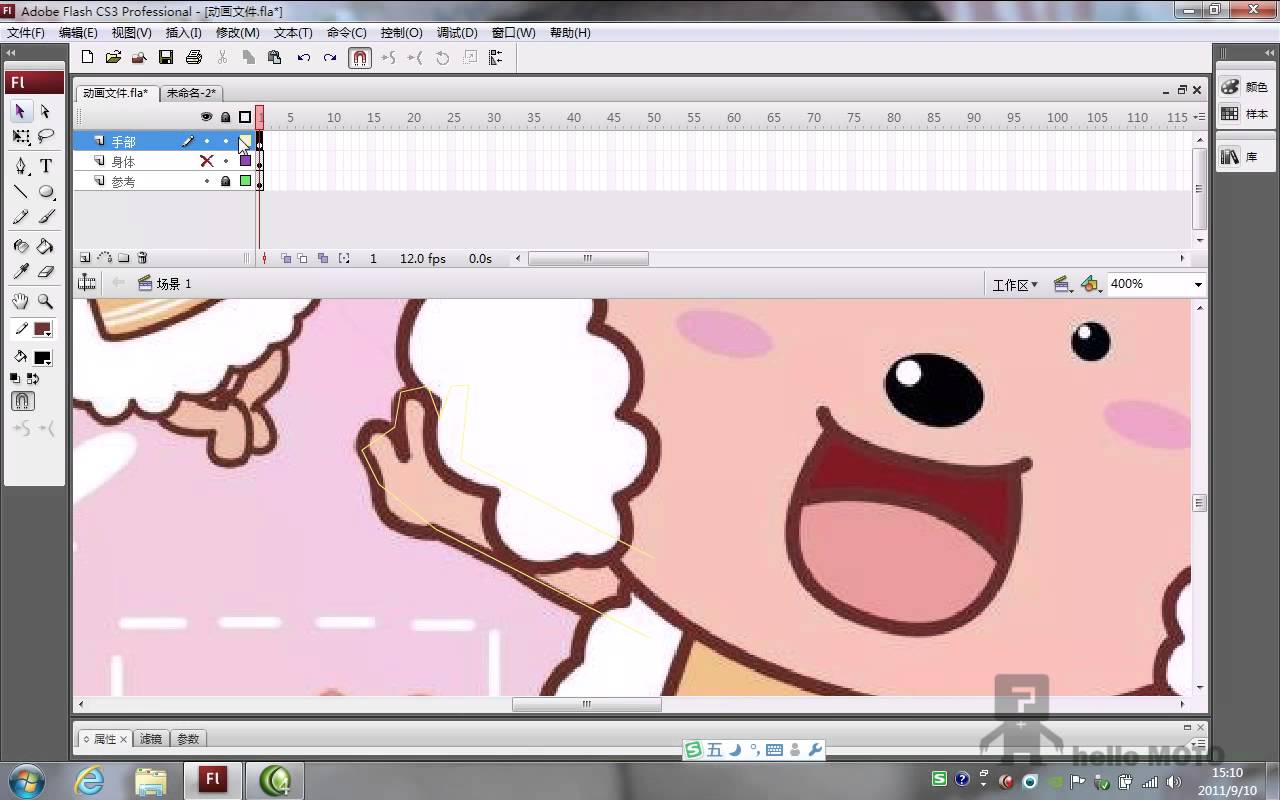
Task: Open the 滤镜 panel tab
Action: (x=150, y=739)
